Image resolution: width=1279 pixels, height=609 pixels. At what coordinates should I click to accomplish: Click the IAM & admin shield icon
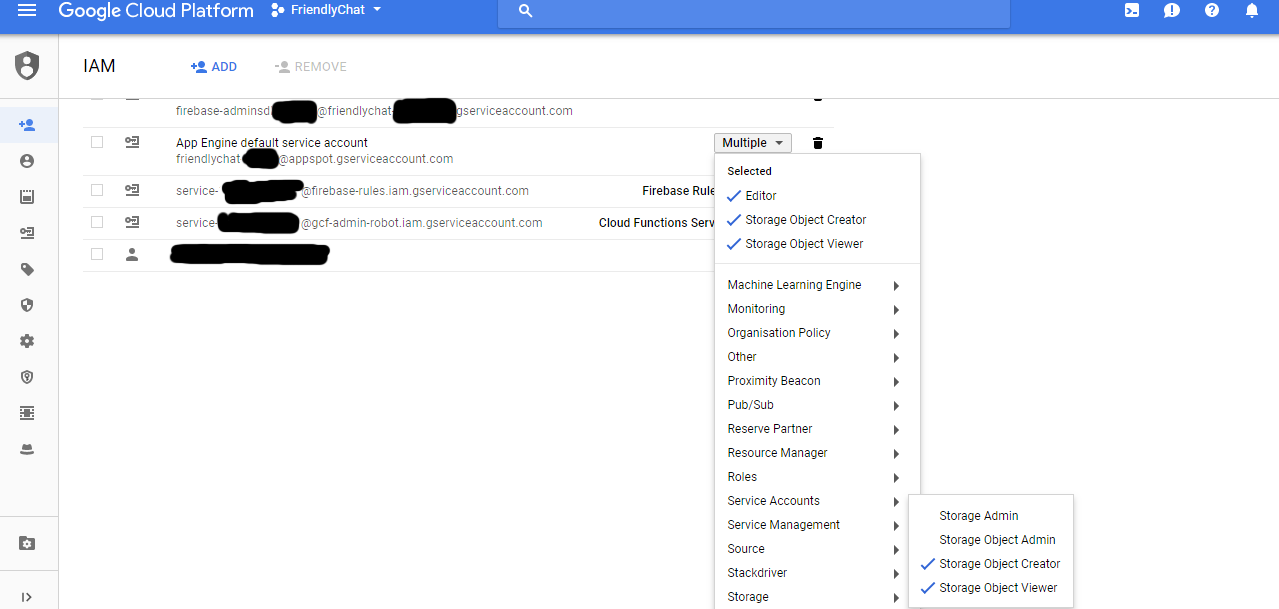coord(27,66)
